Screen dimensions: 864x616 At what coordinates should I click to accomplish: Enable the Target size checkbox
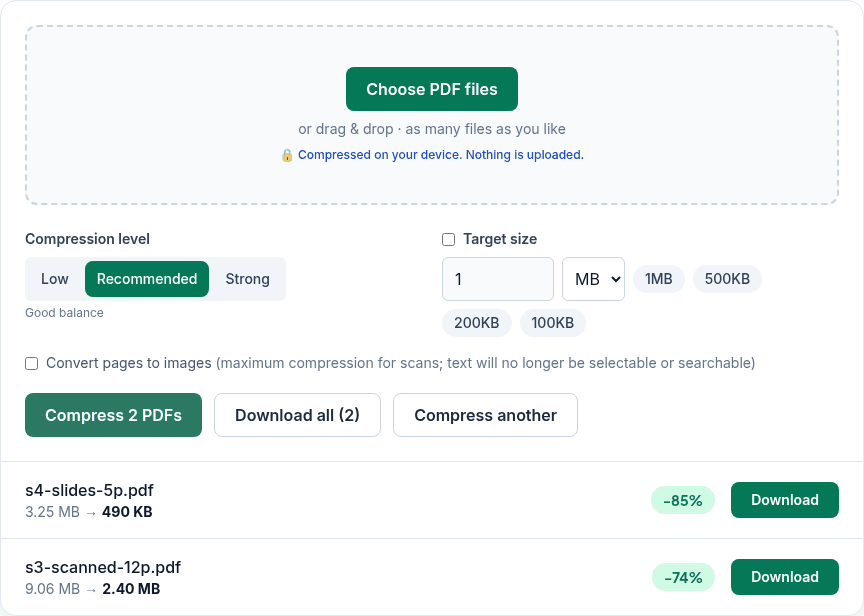pyautogui.click(x=449, y=239)
